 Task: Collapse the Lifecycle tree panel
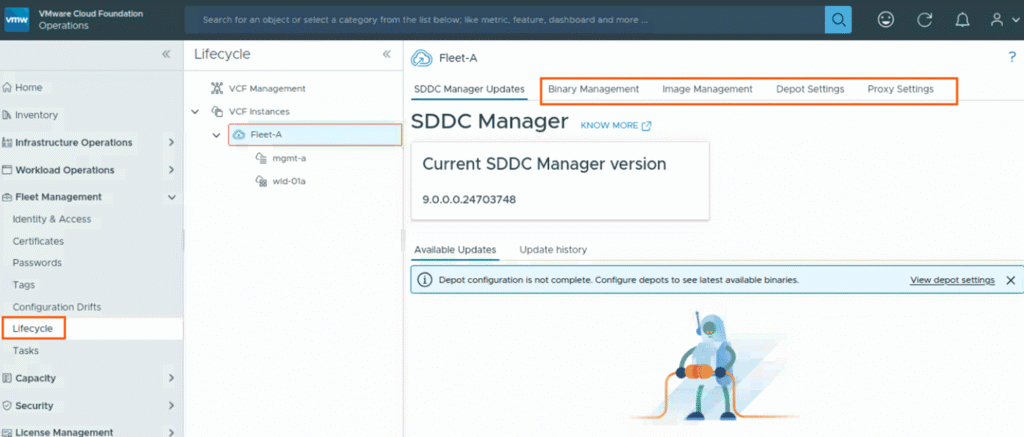pyautogui.click(x=386, y=54)
